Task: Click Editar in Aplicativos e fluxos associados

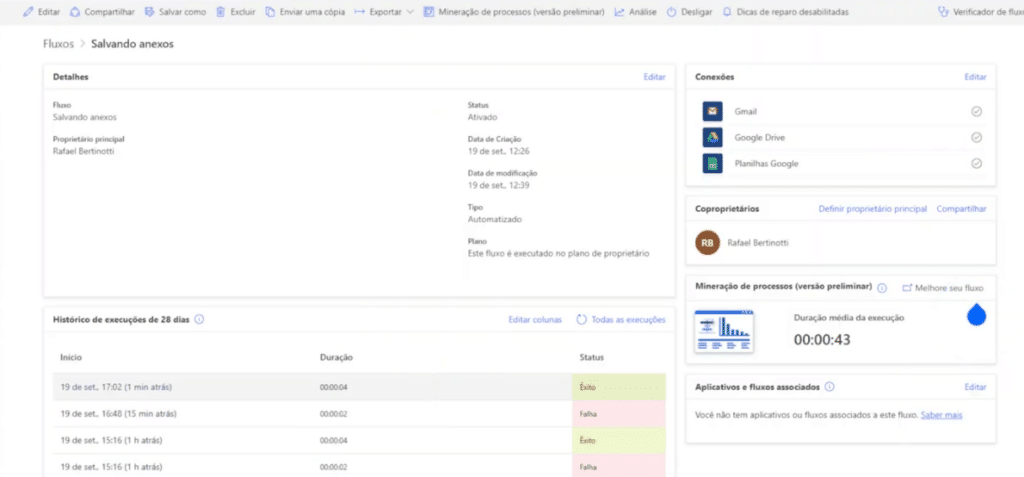Action: point(975,387)
